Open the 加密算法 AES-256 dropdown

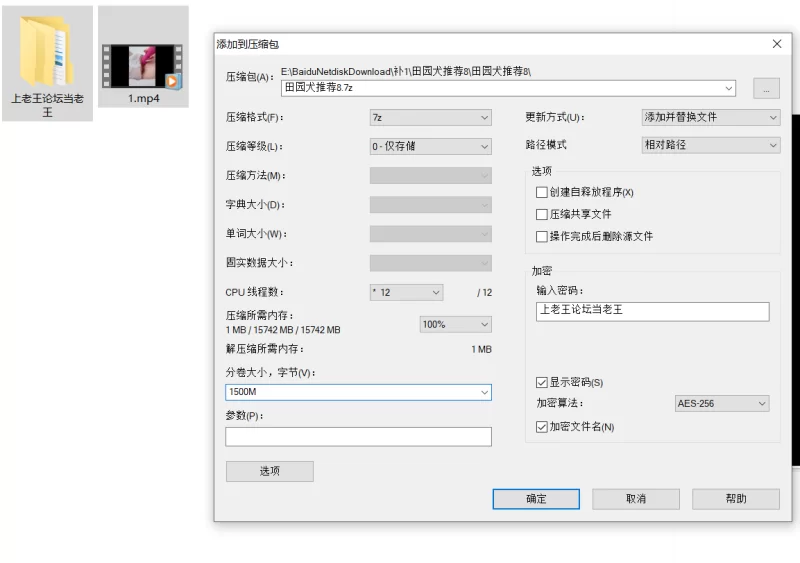tap(721, 404)
